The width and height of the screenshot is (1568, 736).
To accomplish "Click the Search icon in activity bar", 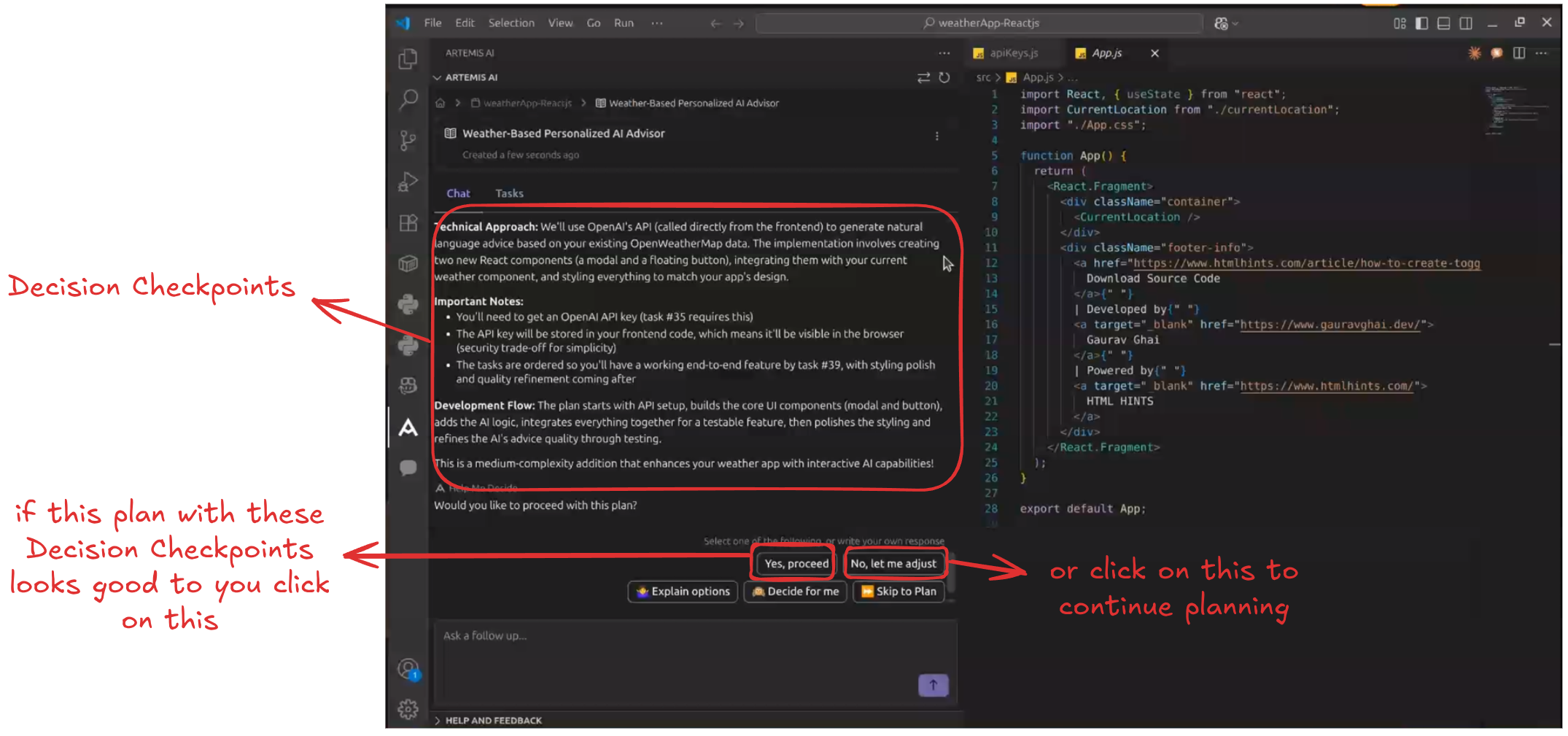I will point(408,99).
